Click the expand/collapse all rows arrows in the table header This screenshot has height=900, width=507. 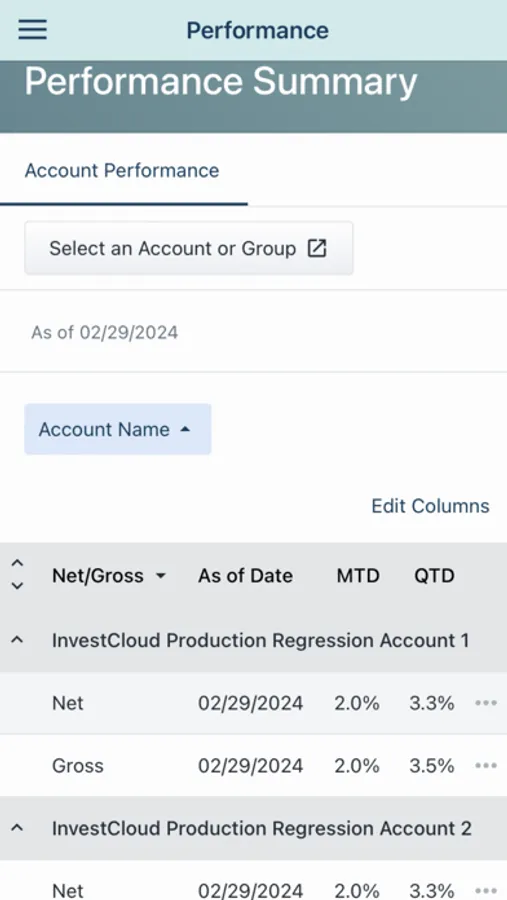pos(18,575)
